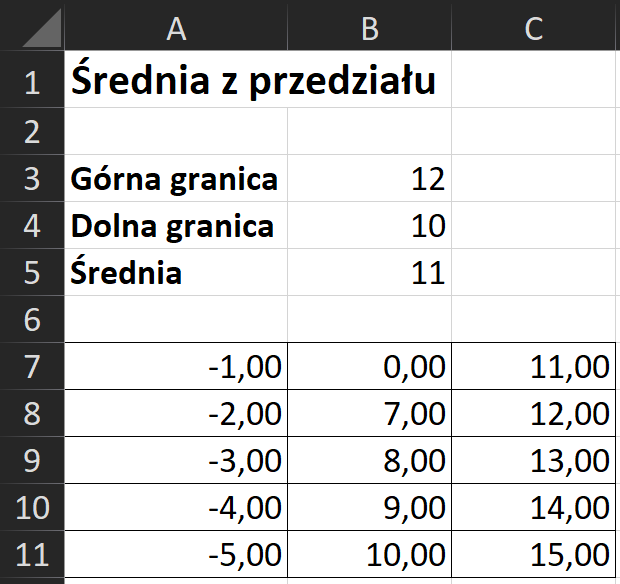Select the Dolna granica label cell
The image size is (620, 584).
click(176, 226)
